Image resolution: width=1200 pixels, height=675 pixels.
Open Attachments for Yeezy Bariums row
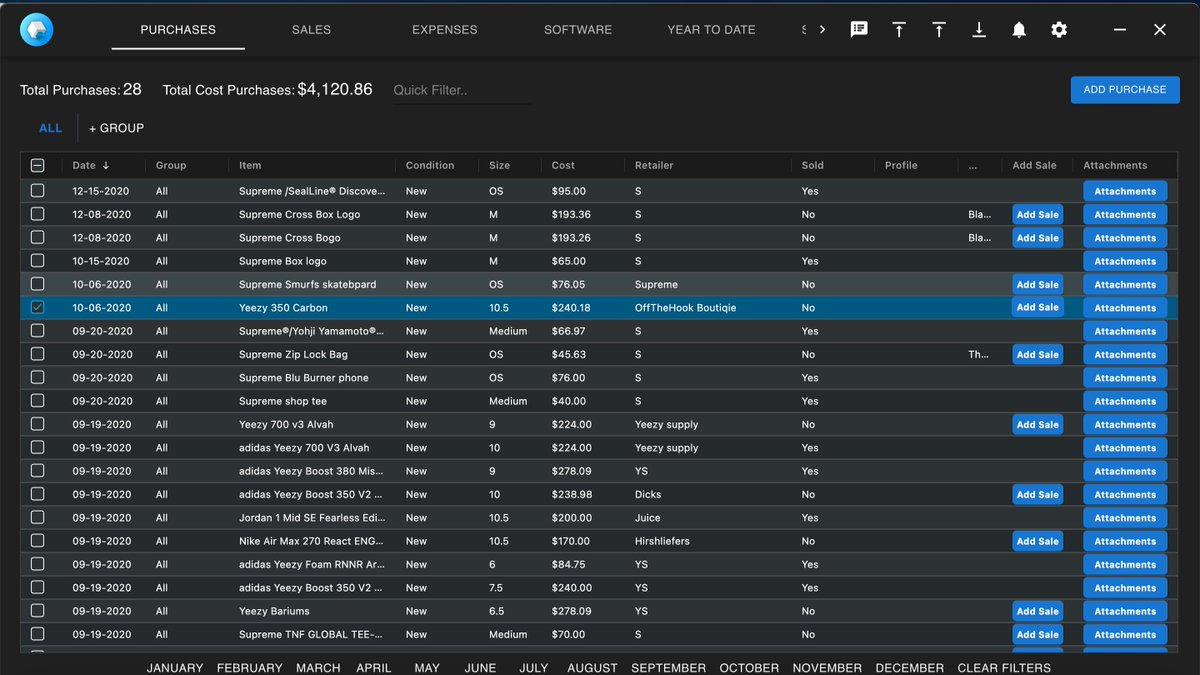[x=1125, y=611]
